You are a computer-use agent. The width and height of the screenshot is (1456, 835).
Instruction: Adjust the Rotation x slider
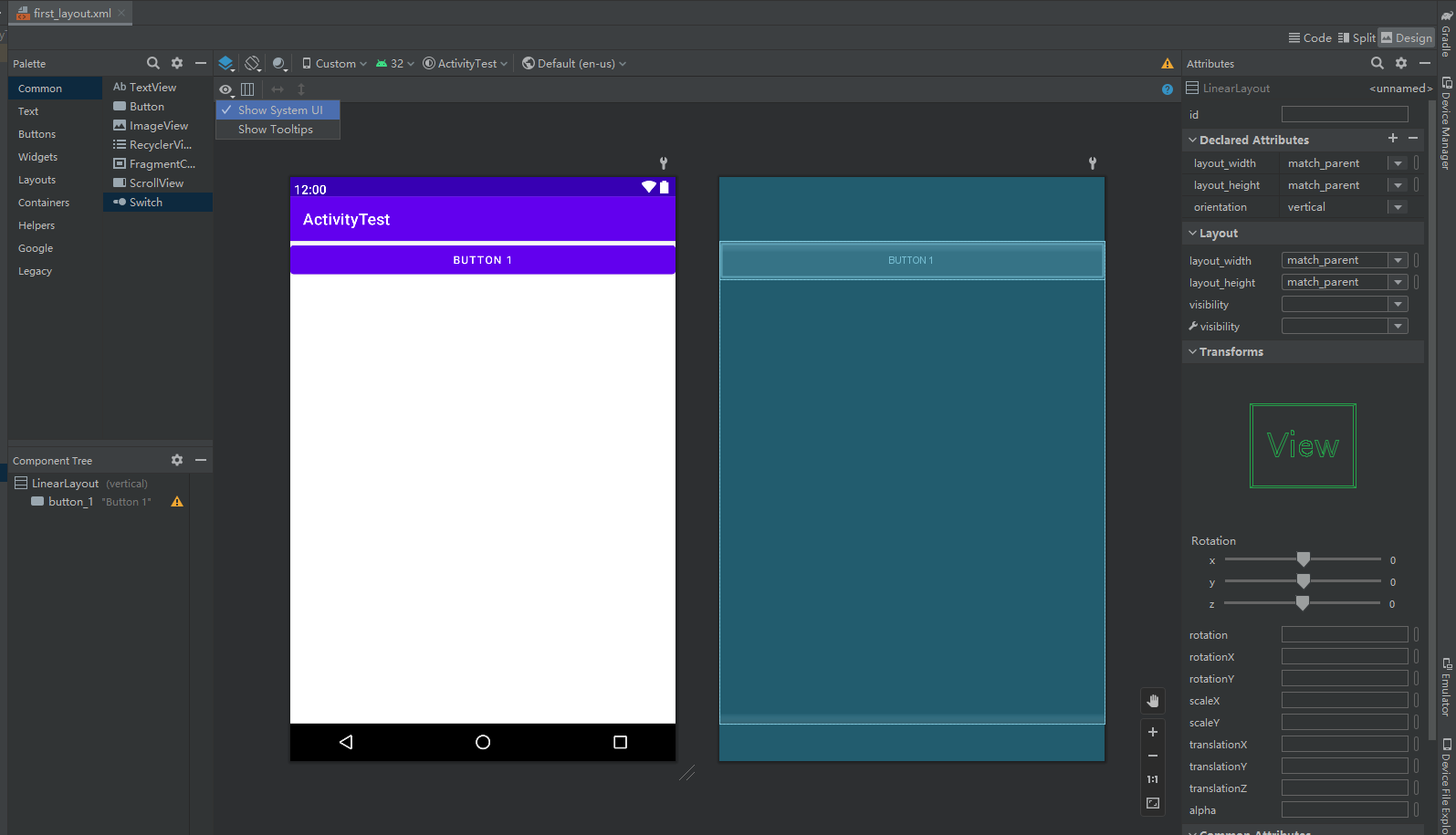(1303, 559)
